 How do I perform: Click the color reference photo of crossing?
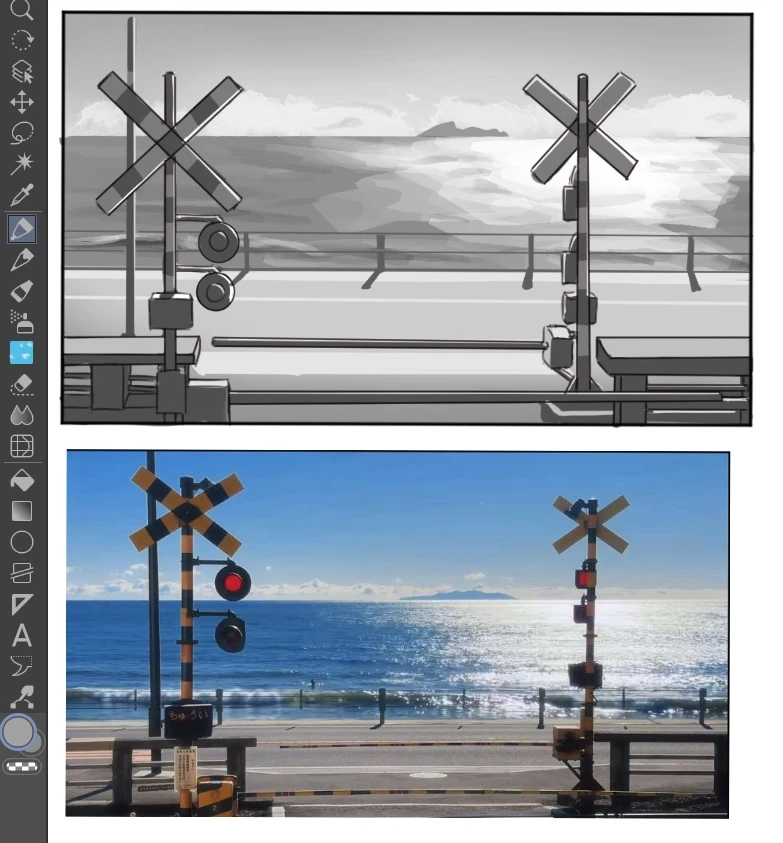(x=397, y=634)
